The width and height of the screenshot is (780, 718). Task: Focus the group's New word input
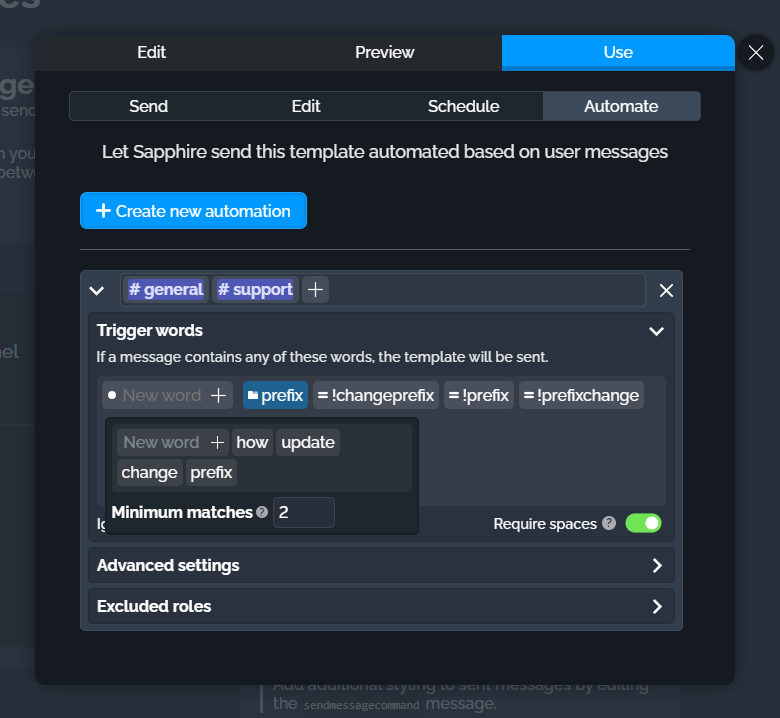(x=162, y=442)
